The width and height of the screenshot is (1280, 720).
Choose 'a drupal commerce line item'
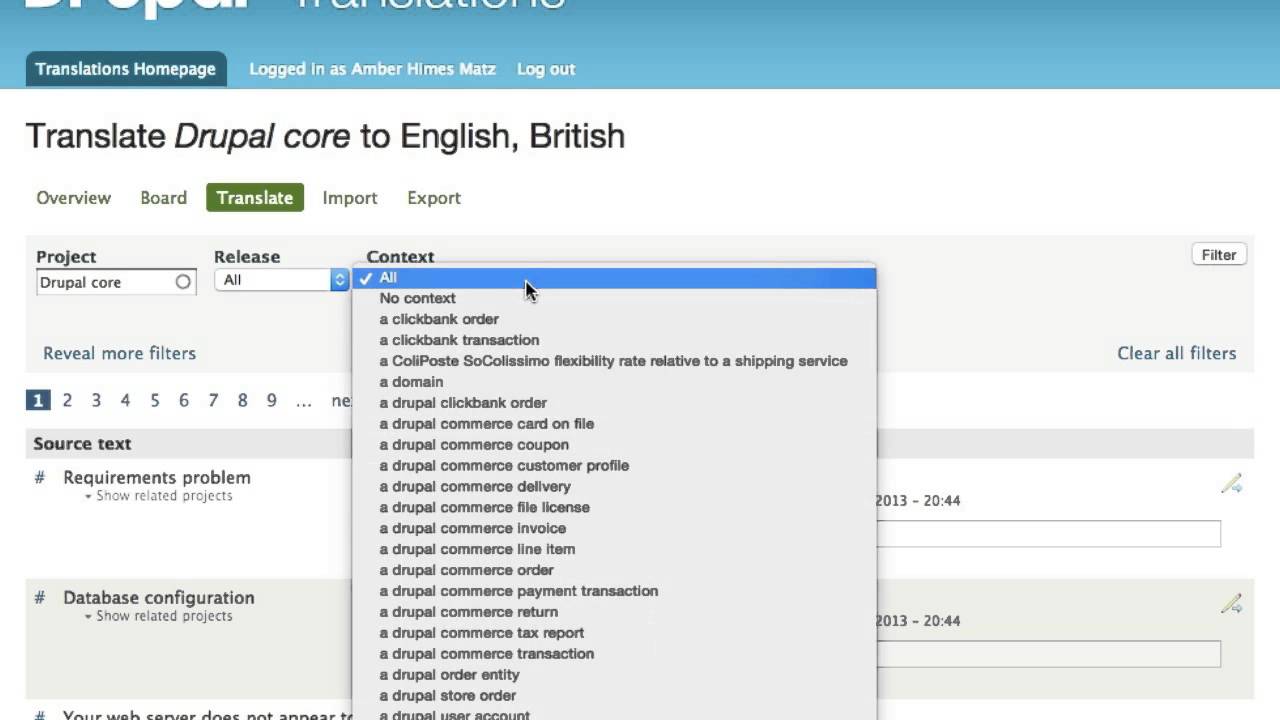[614, 550]
